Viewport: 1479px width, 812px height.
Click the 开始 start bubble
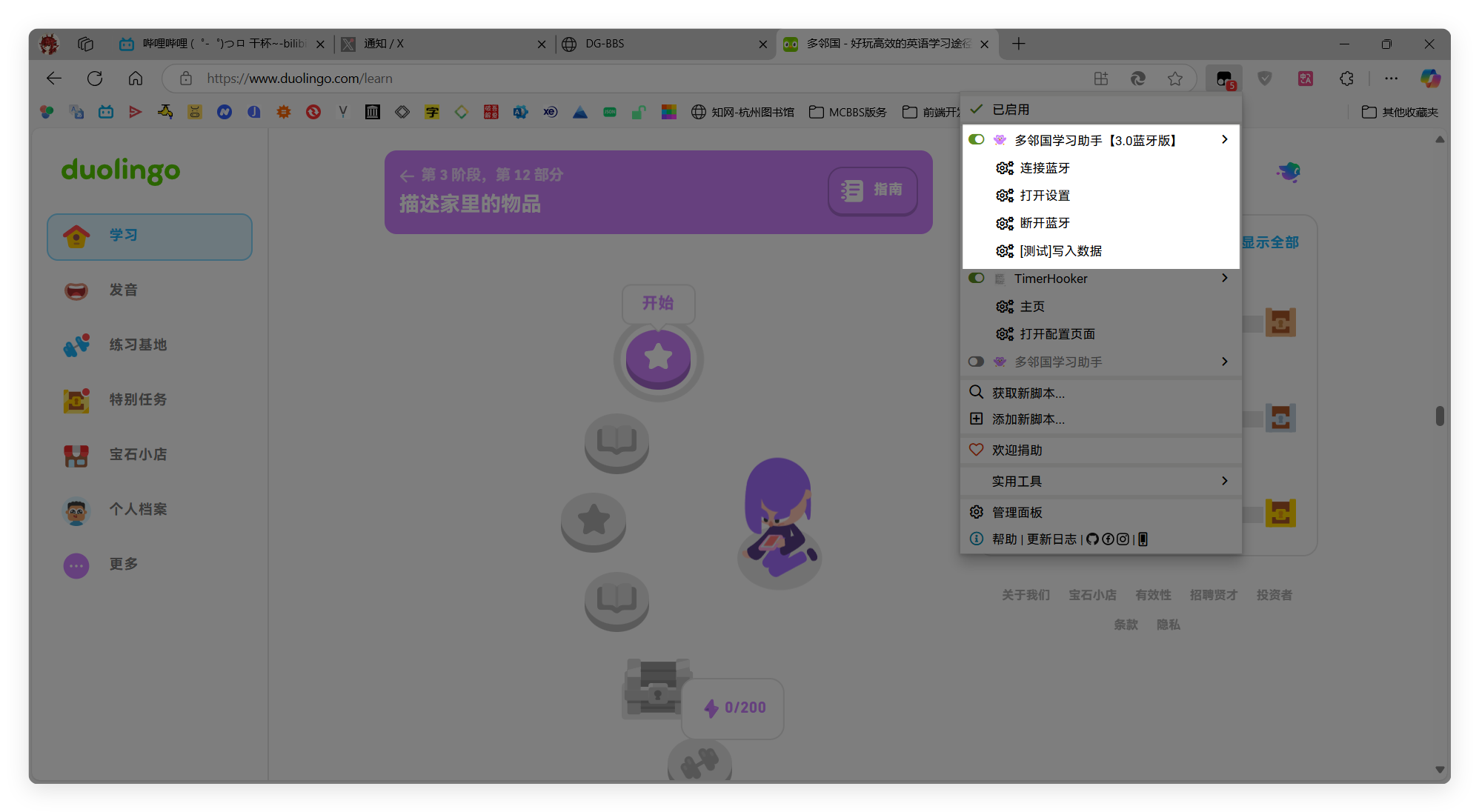[x=658, y=303]
